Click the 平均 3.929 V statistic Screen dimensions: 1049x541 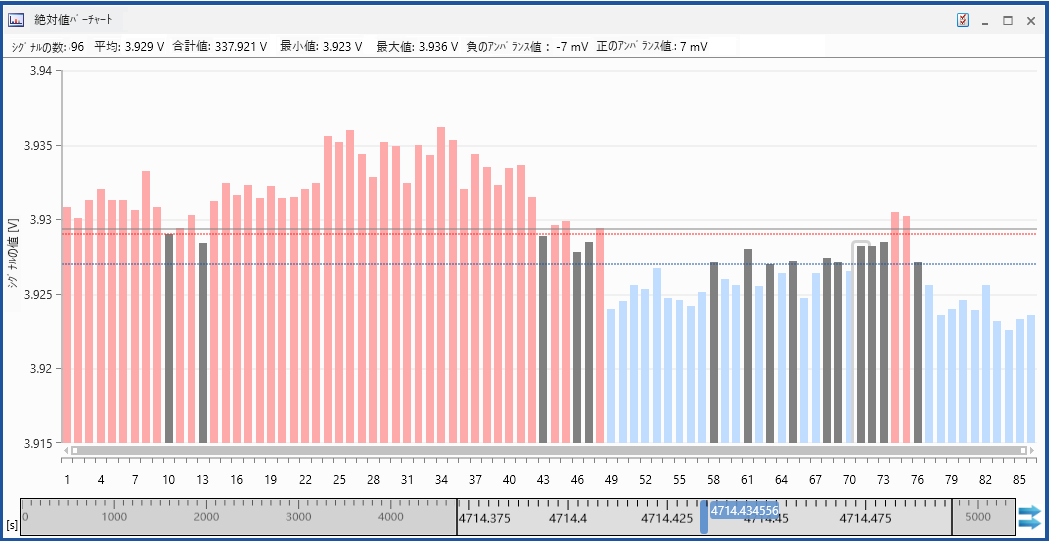tap(129, 46)
